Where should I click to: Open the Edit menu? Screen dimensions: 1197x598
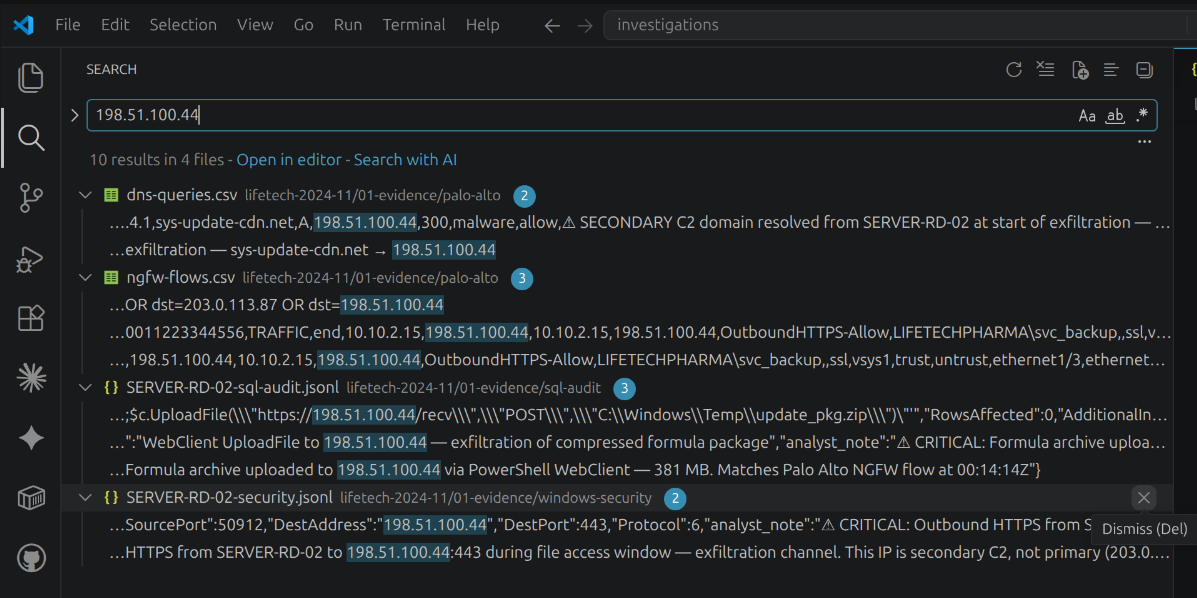113,25
